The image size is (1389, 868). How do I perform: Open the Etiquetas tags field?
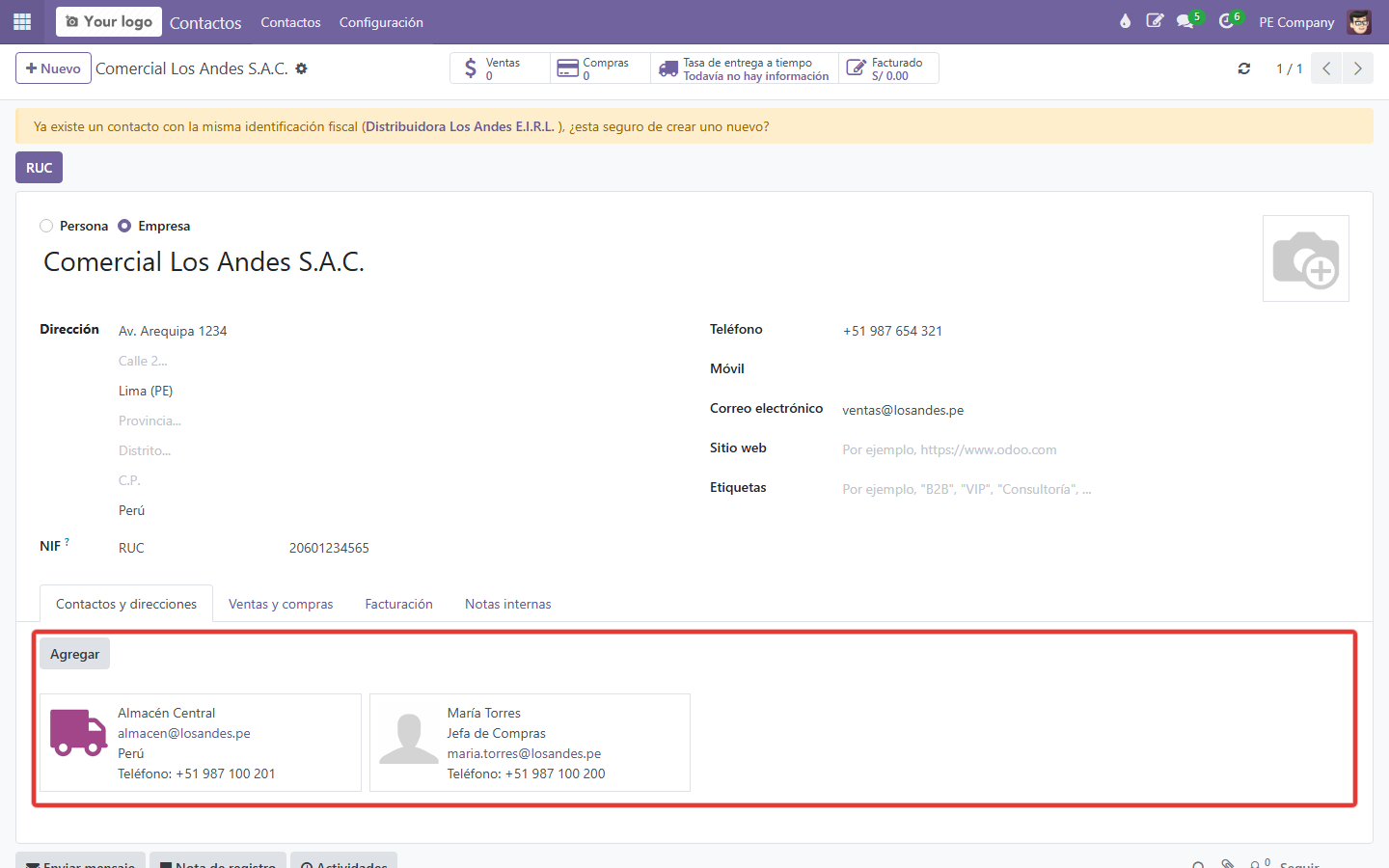(1095, 489)
